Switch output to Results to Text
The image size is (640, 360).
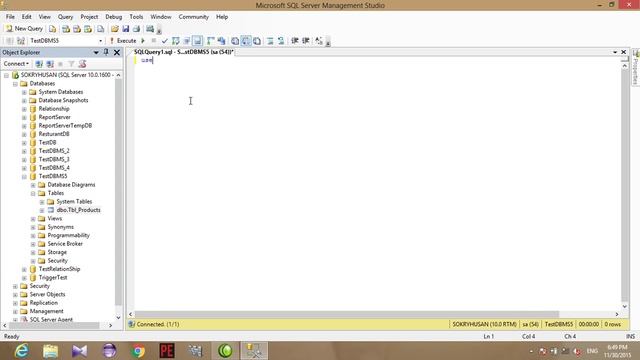[235, 41]
